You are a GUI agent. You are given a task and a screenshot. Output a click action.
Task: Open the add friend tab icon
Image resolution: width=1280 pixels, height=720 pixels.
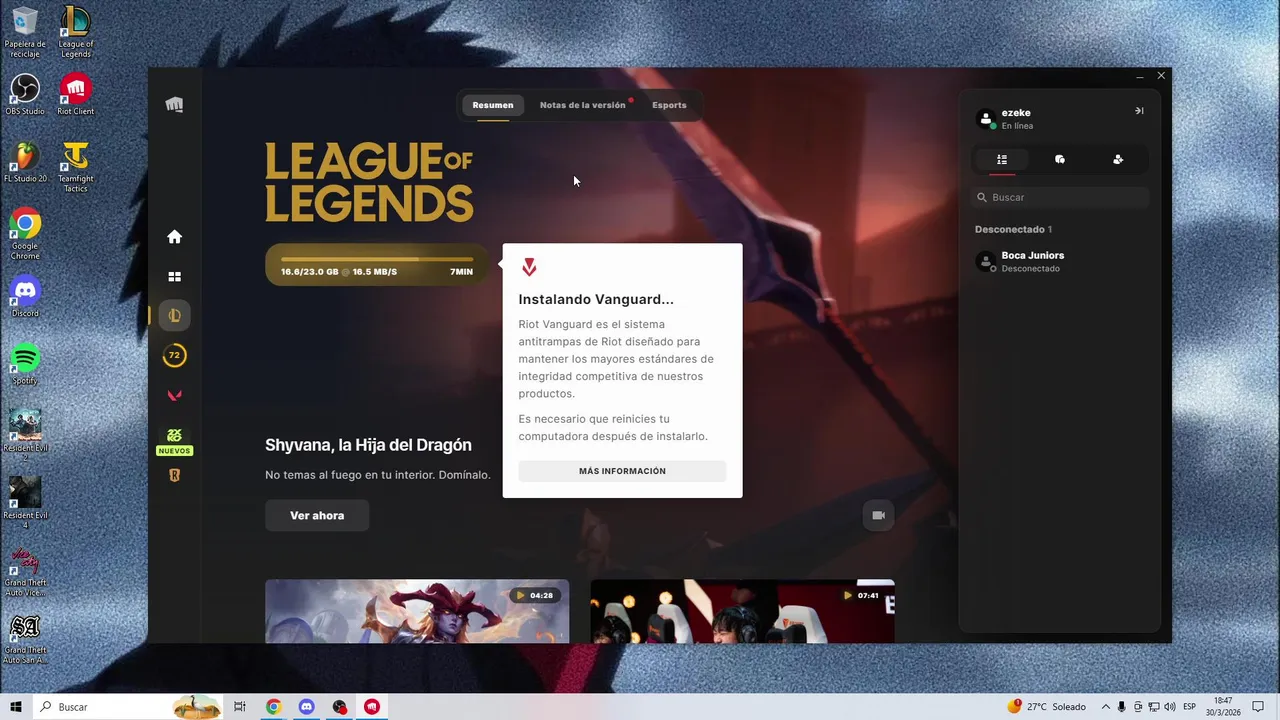(1118, 159)
